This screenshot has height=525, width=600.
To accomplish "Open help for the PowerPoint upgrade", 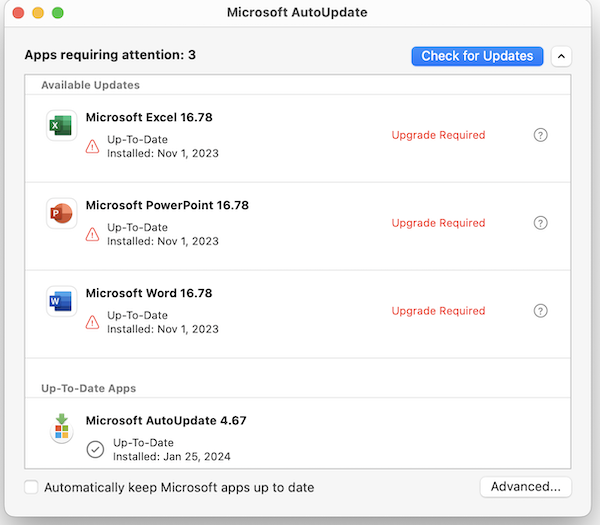I will [541, 223].
